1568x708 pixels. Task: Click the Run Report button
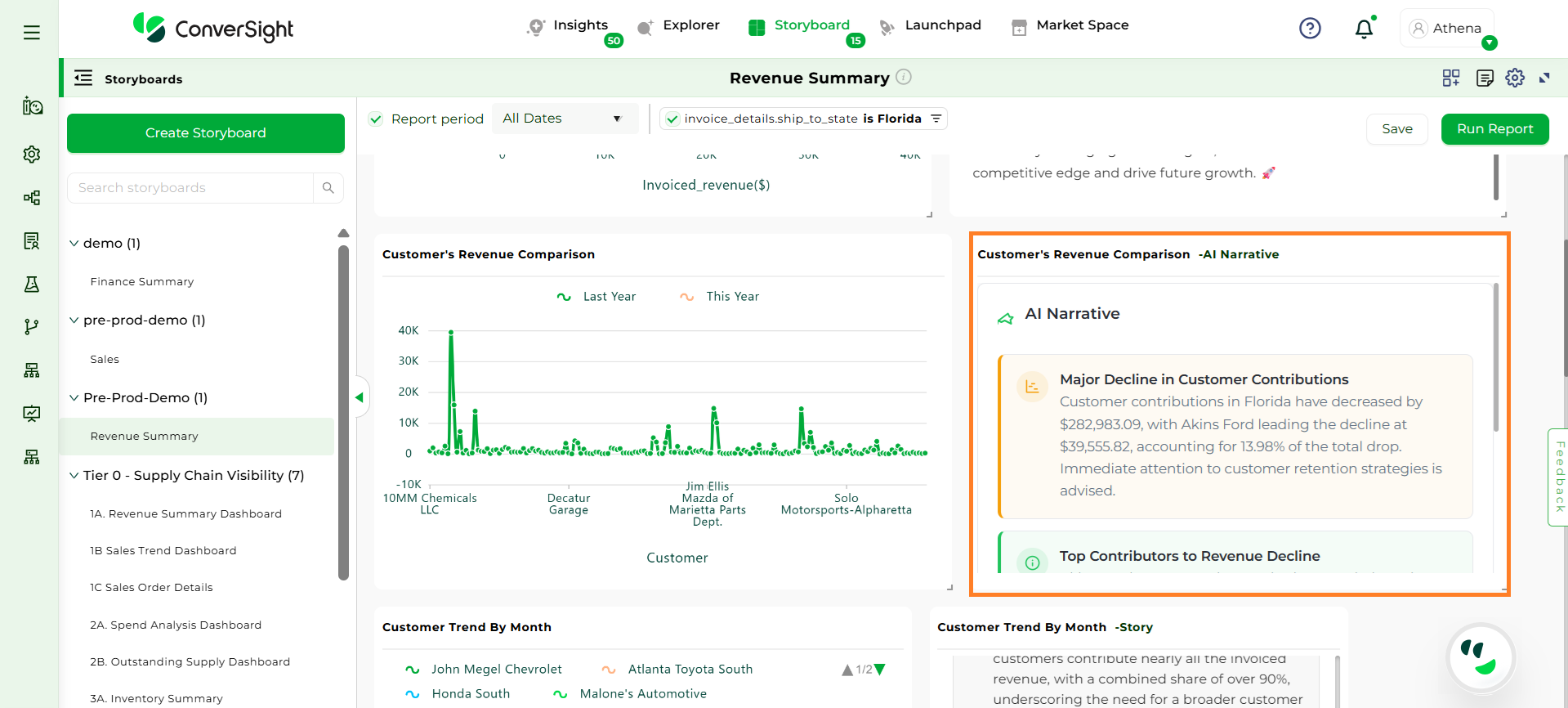click(1494, 129)
